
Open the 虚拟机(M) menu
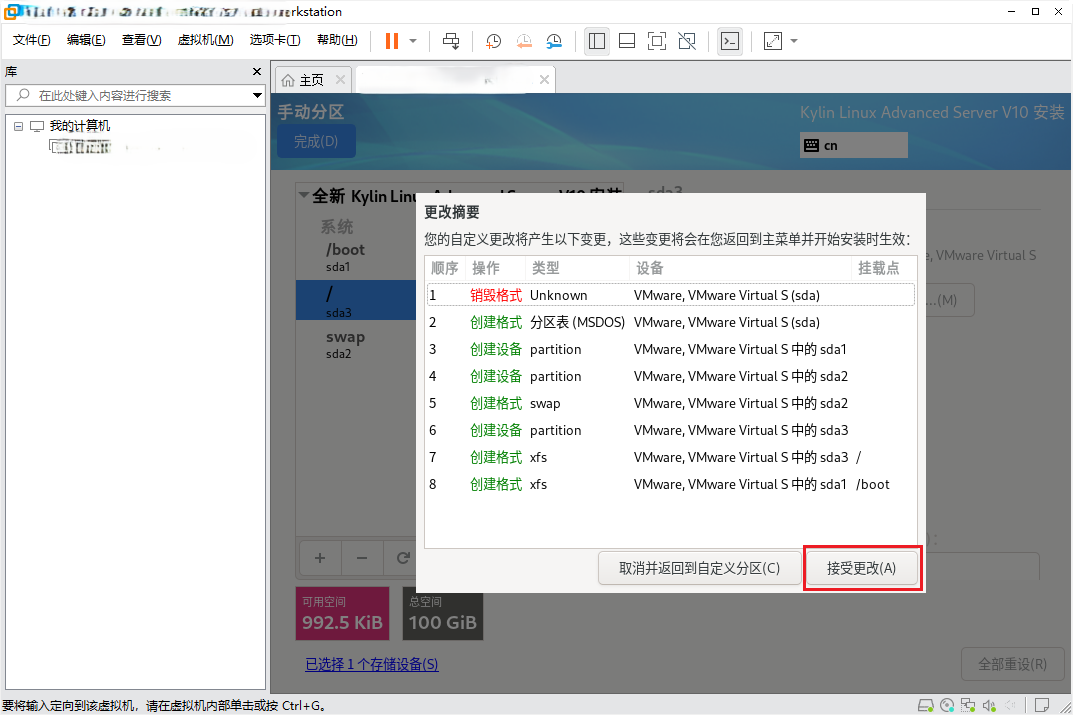205,40
